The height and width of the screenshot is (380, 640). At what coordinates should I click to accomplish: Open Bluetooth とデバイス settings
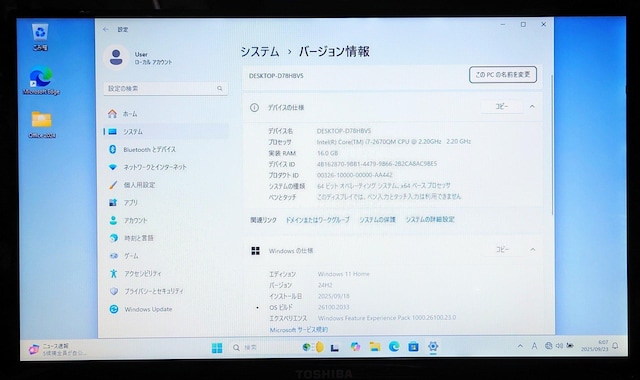tap(166, 149)
